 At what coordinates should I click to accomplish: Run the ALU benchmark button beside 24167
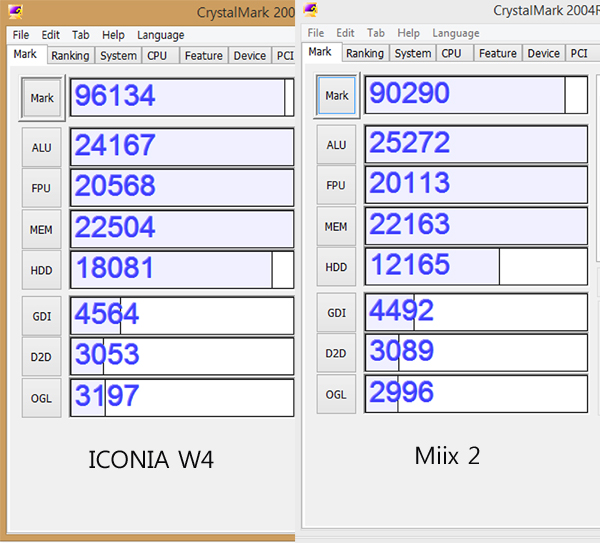[42, 148]
